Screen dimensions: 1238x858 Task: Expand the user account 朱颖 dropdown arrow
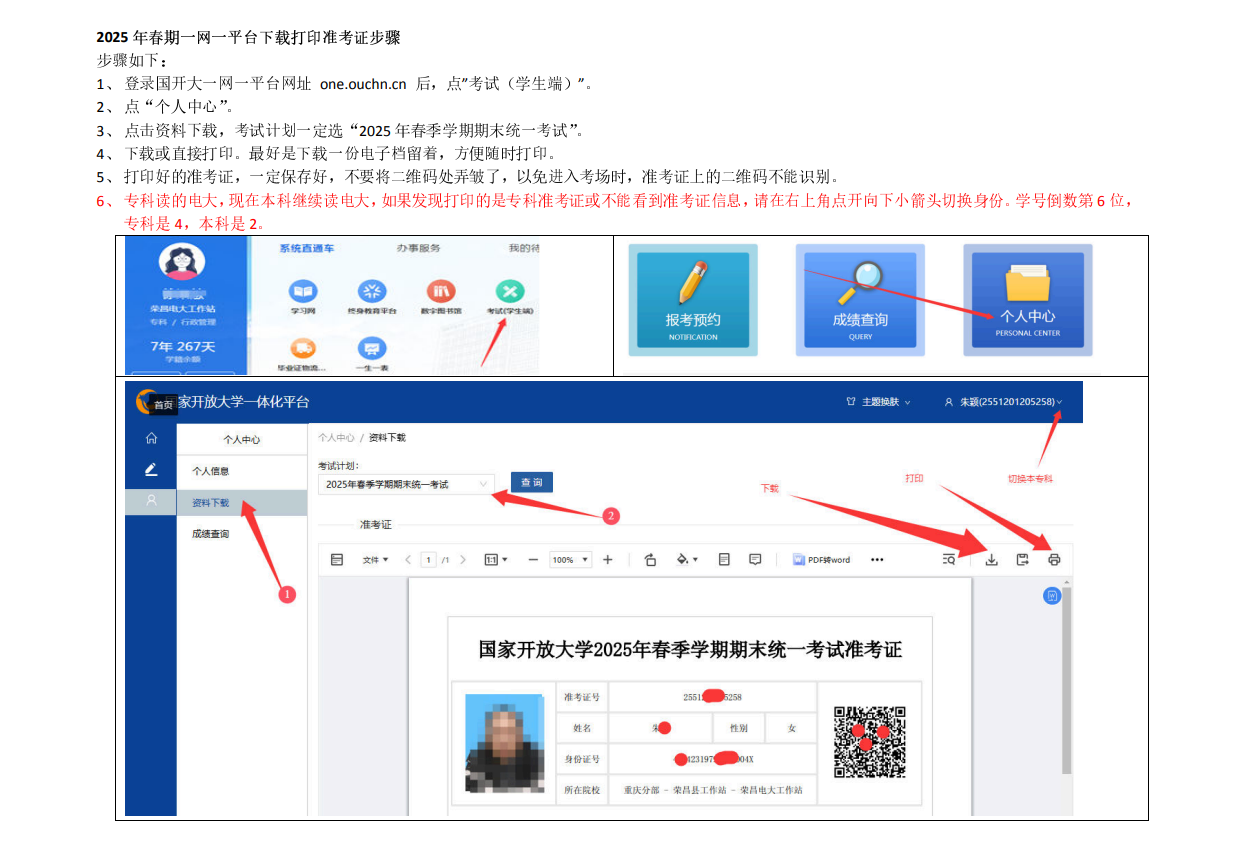pyautogui.click(x=1059, y=402)
